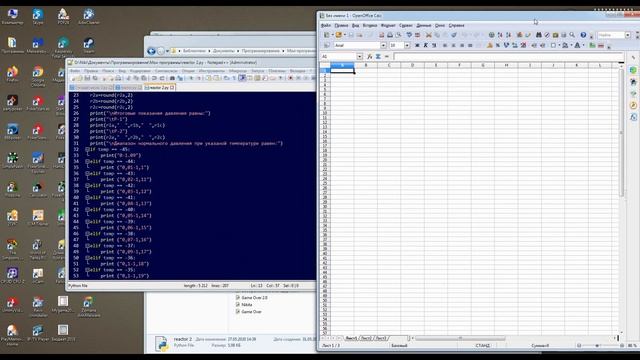Collapse the fold marker at code line 52

pyautogui.click(x=87, y=270)
